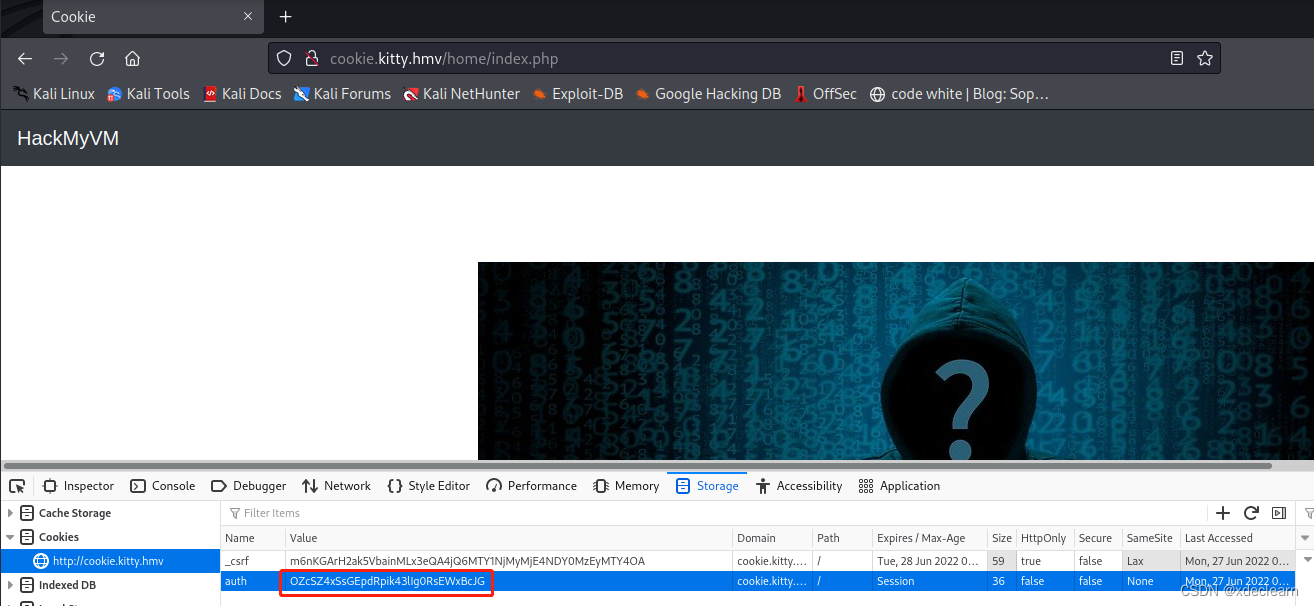The height and width of the screenshot is (606, 1314).
Task: Sort cookies by the Secure column
Action: pyautogui.click(x=1097, y=538)
